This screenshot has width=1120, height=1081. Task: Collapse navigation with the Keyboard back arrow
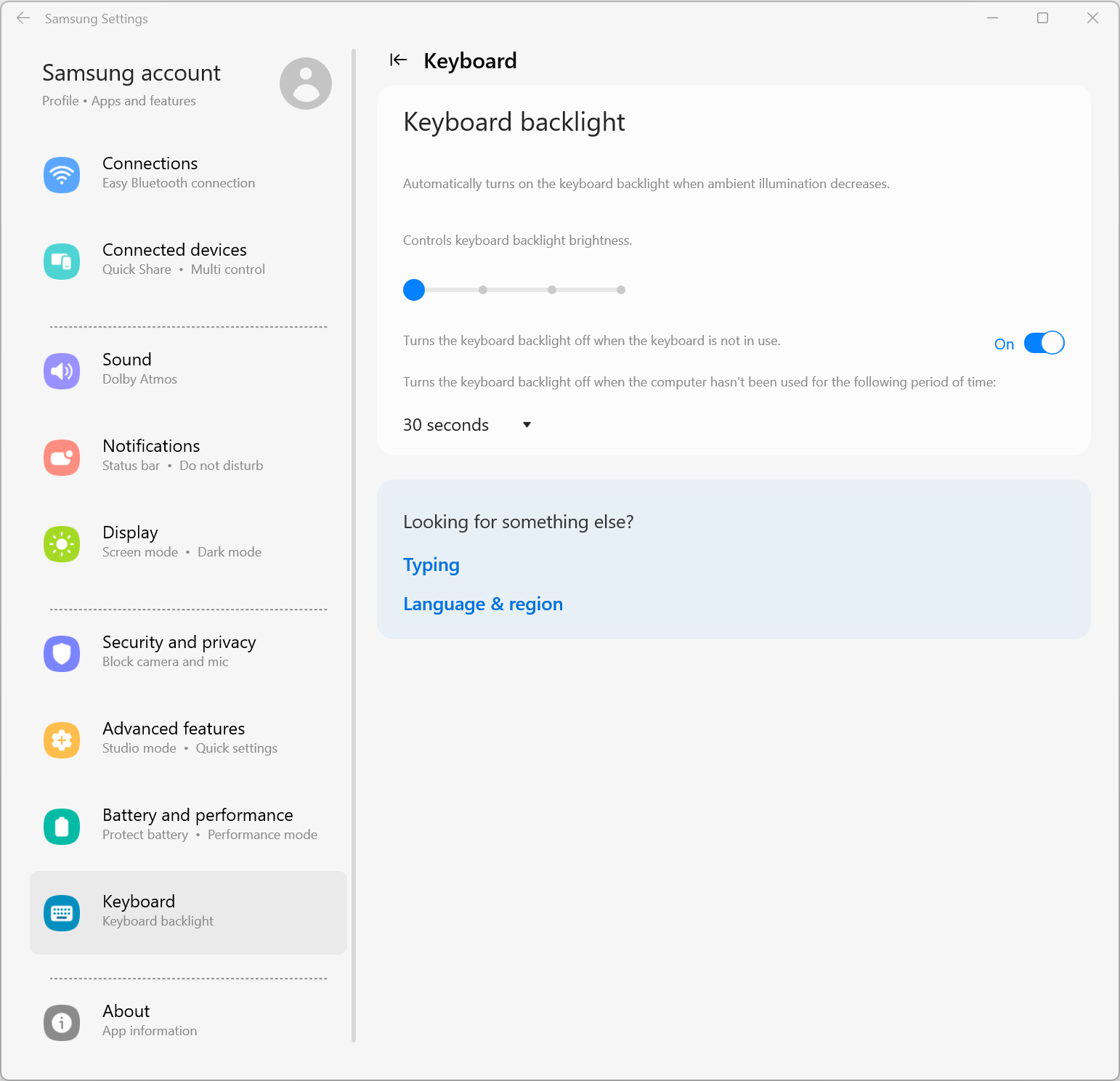(398, 60)
